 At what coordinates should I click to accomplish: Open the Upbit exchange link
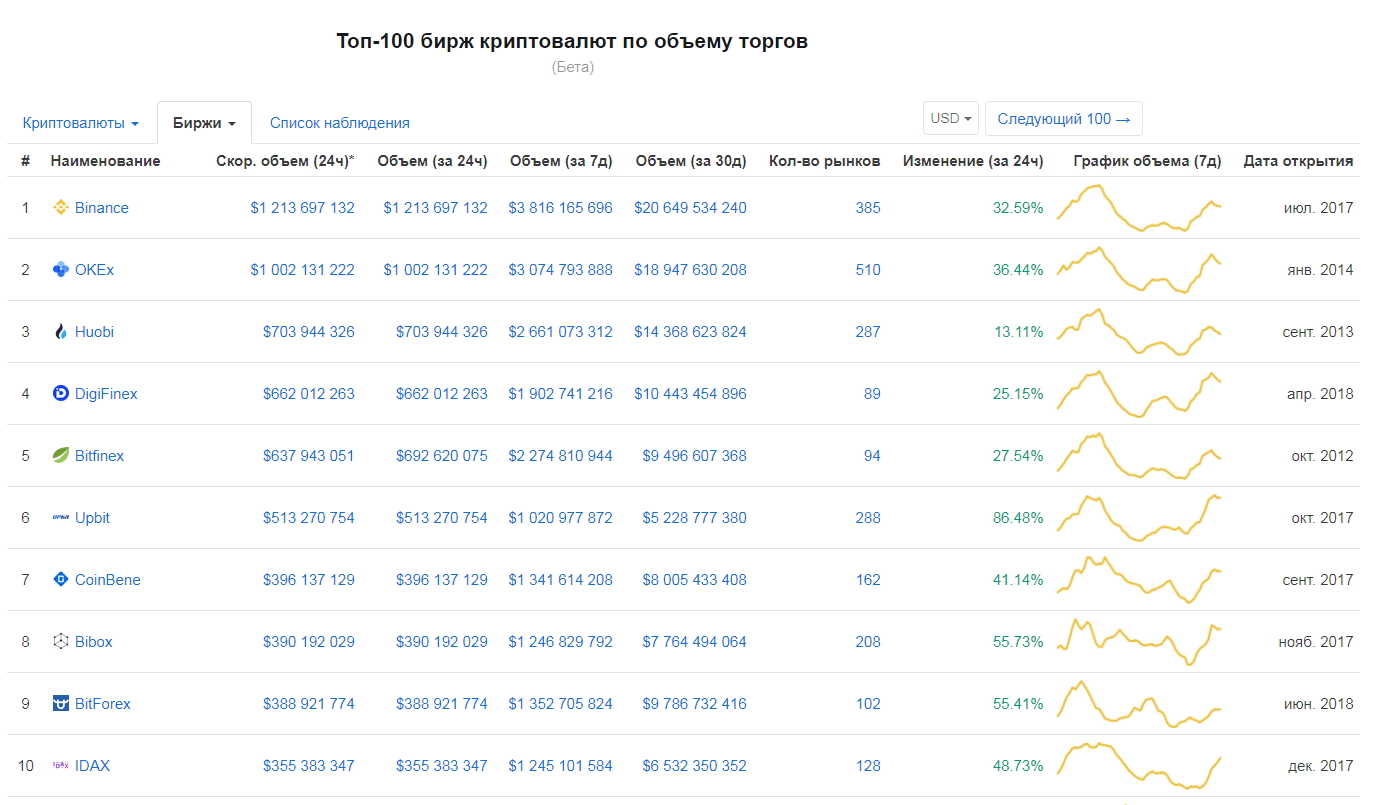pos(93,518)
